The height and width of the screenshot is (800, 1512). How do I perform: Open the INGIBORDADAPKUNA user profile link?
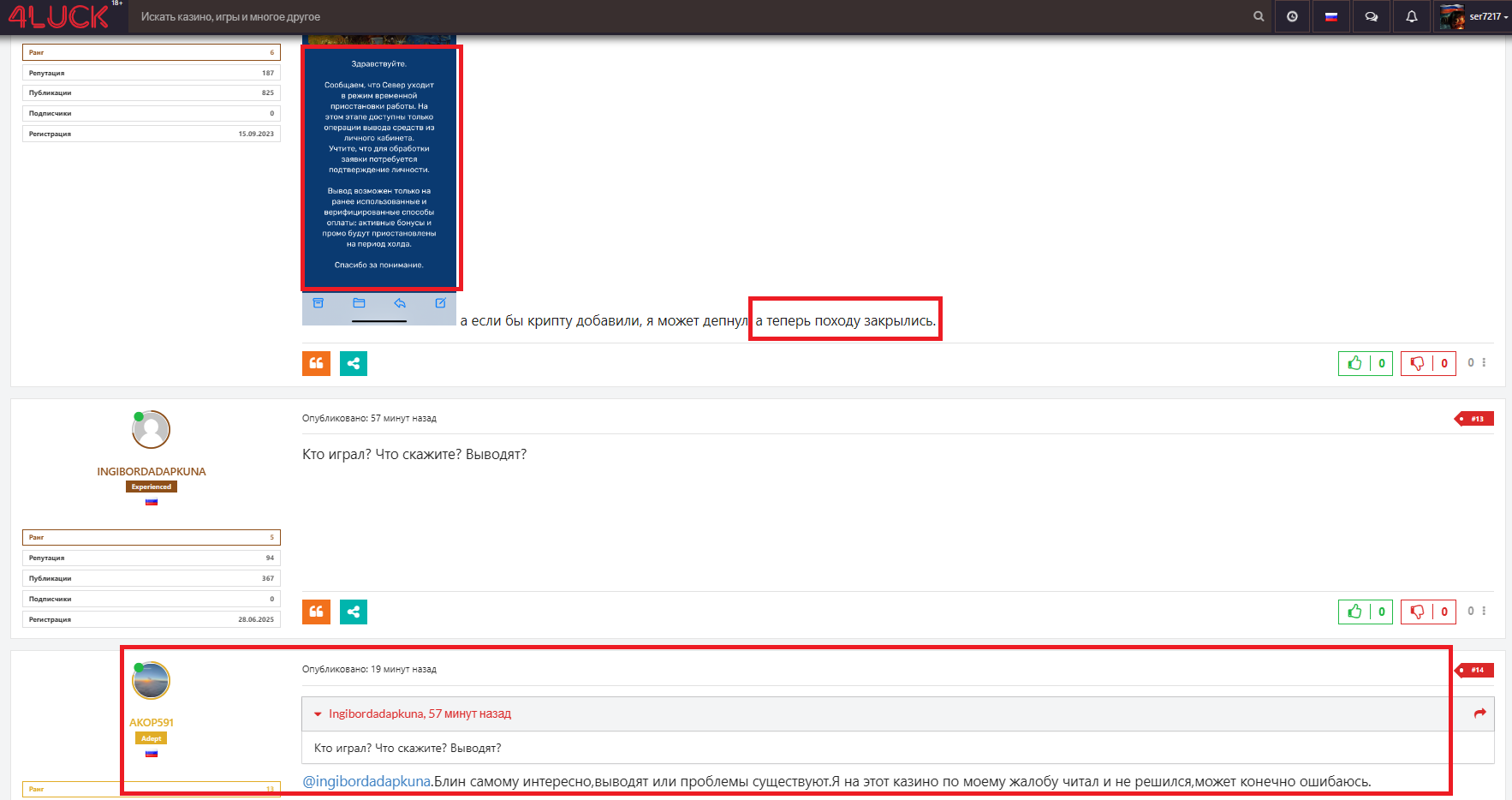tap(152, 472)
